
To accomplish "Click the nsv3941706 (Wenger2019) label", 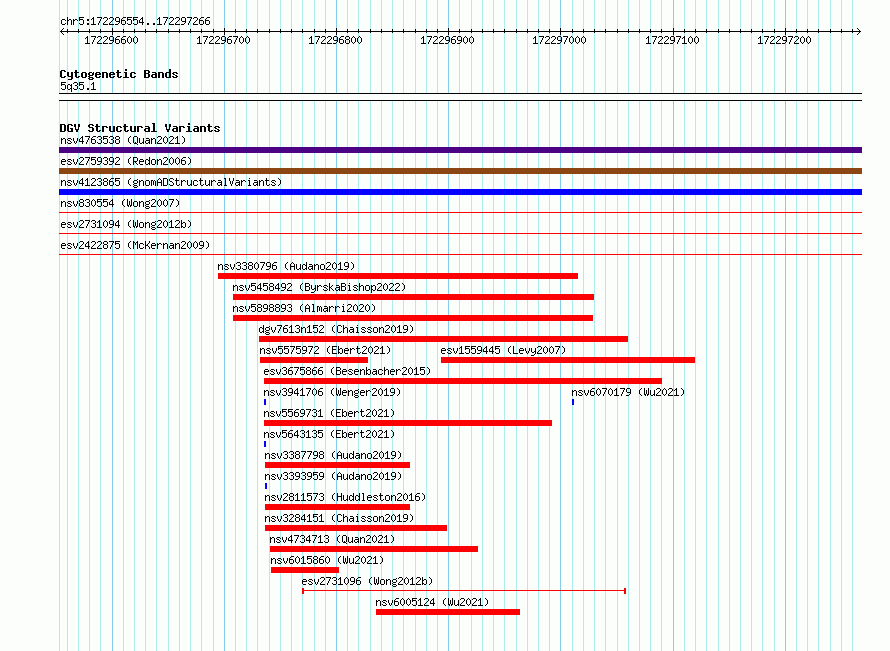I will pos(332,392).
